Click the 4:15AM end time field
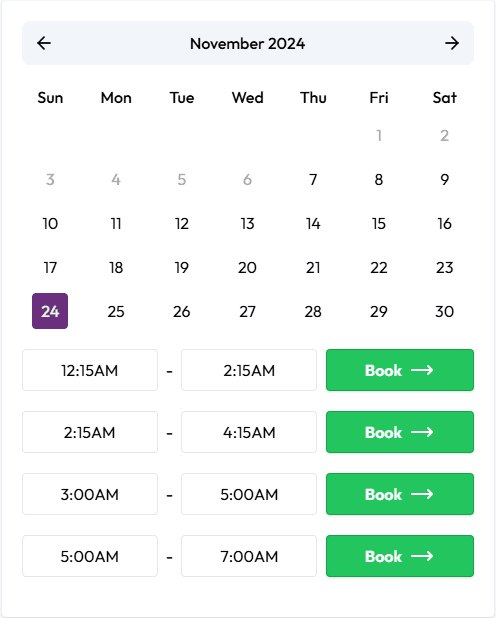 pos(249,432)
